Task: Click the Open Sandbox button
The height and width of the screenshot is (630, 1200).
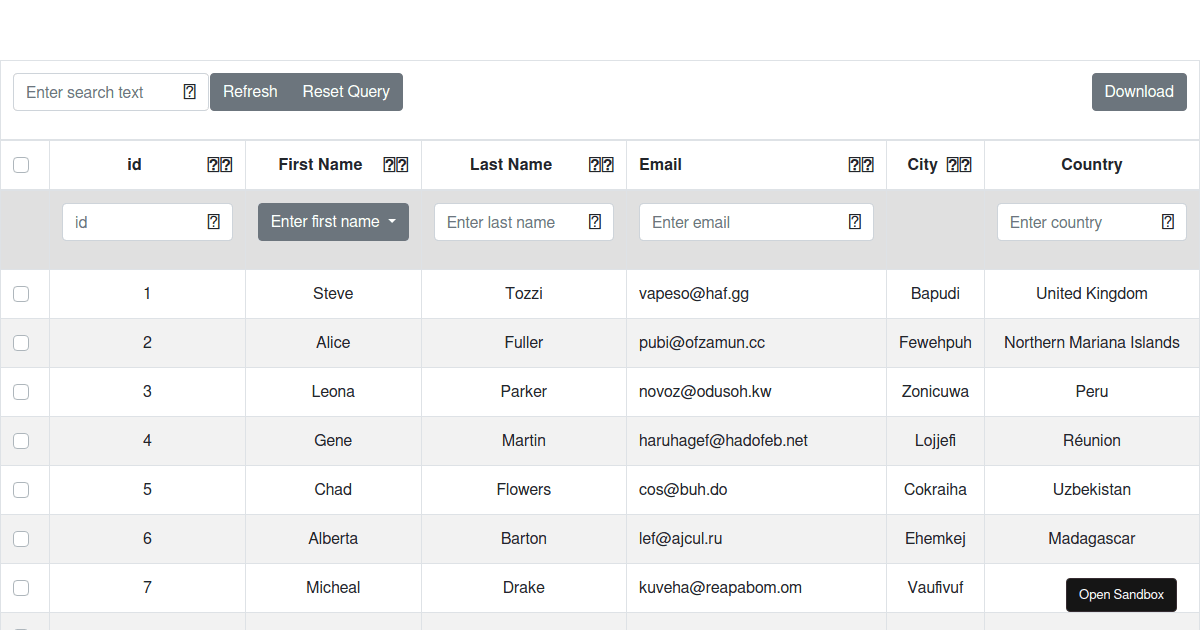Action: (x=1121, y=594)
